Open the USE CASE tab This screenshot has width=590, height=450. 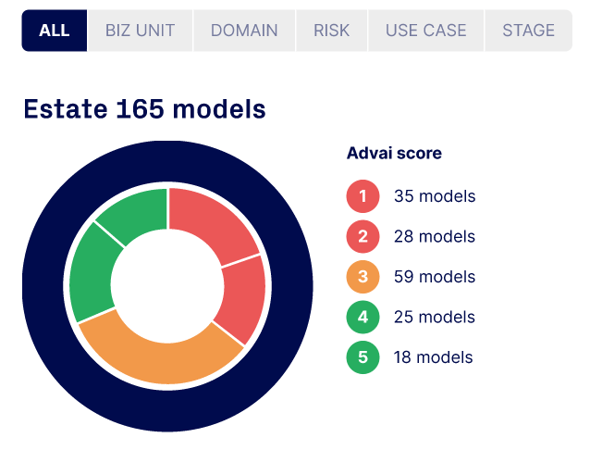point(426,30)
